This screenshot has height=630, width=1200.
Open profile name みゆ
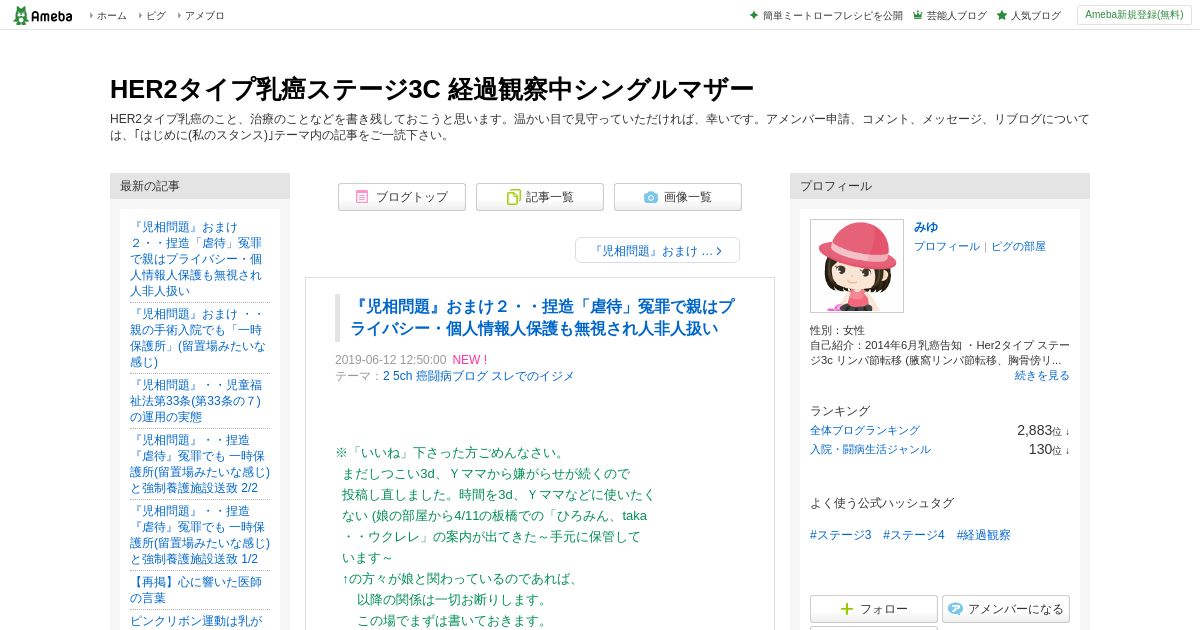(926, 227)
